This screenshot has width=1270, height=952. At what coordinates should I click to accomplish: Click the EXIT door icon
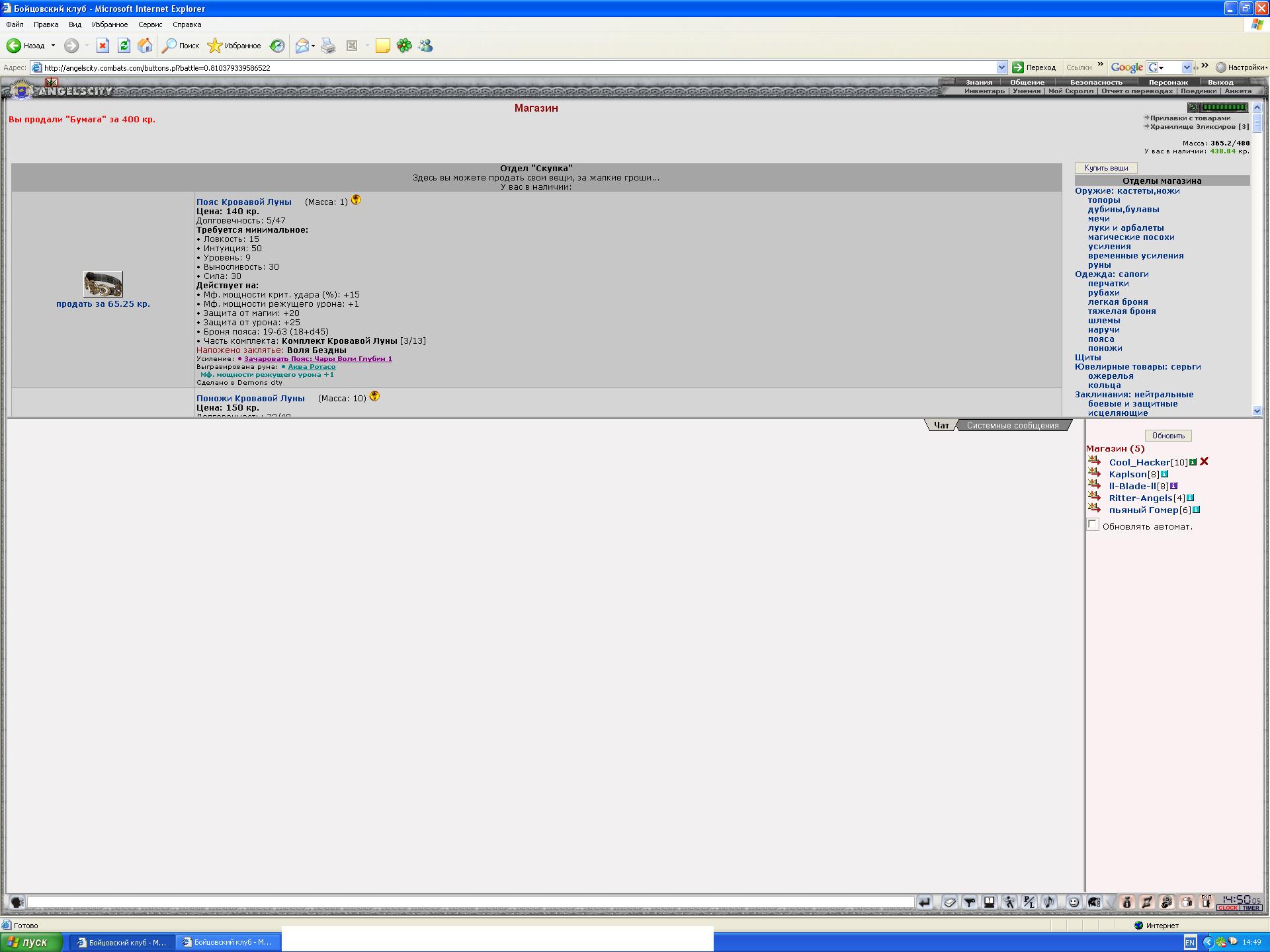pos(1206,902)
